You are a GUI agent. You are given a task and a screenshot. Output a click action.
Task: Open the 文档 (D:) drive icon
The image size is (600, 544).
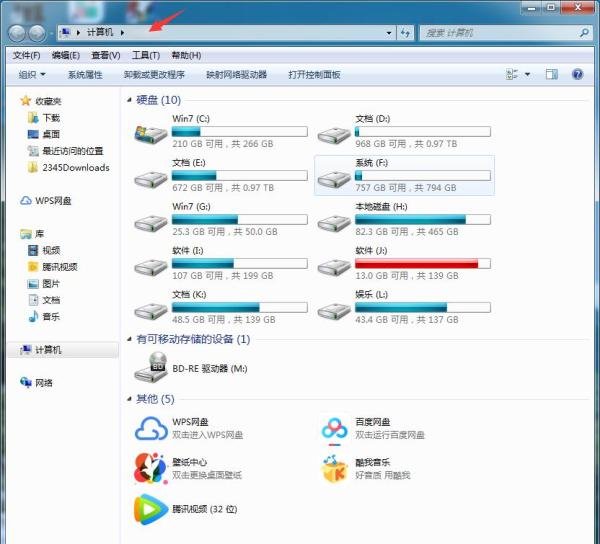[334, 135]
